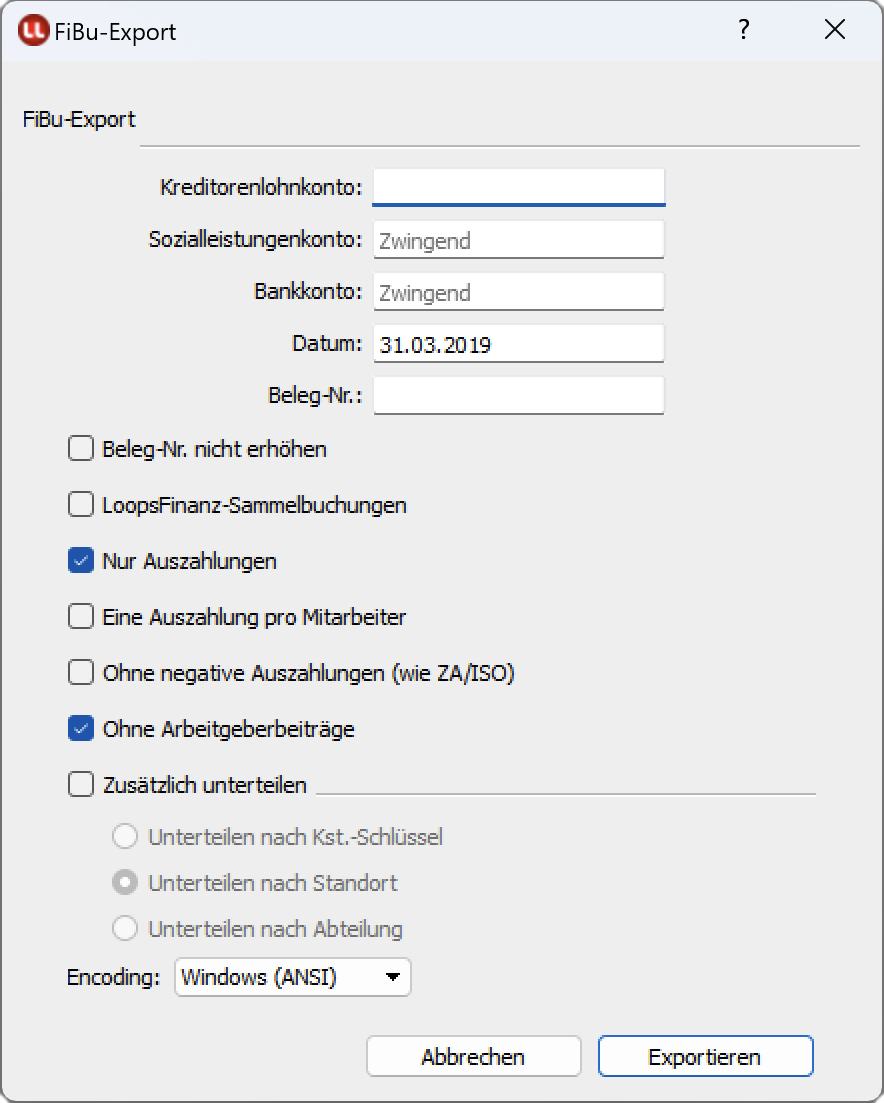
Task: Enable LoopsFinanz-Sammelbuchungen option
Action: pyautogui.click(x=80, y=504)
